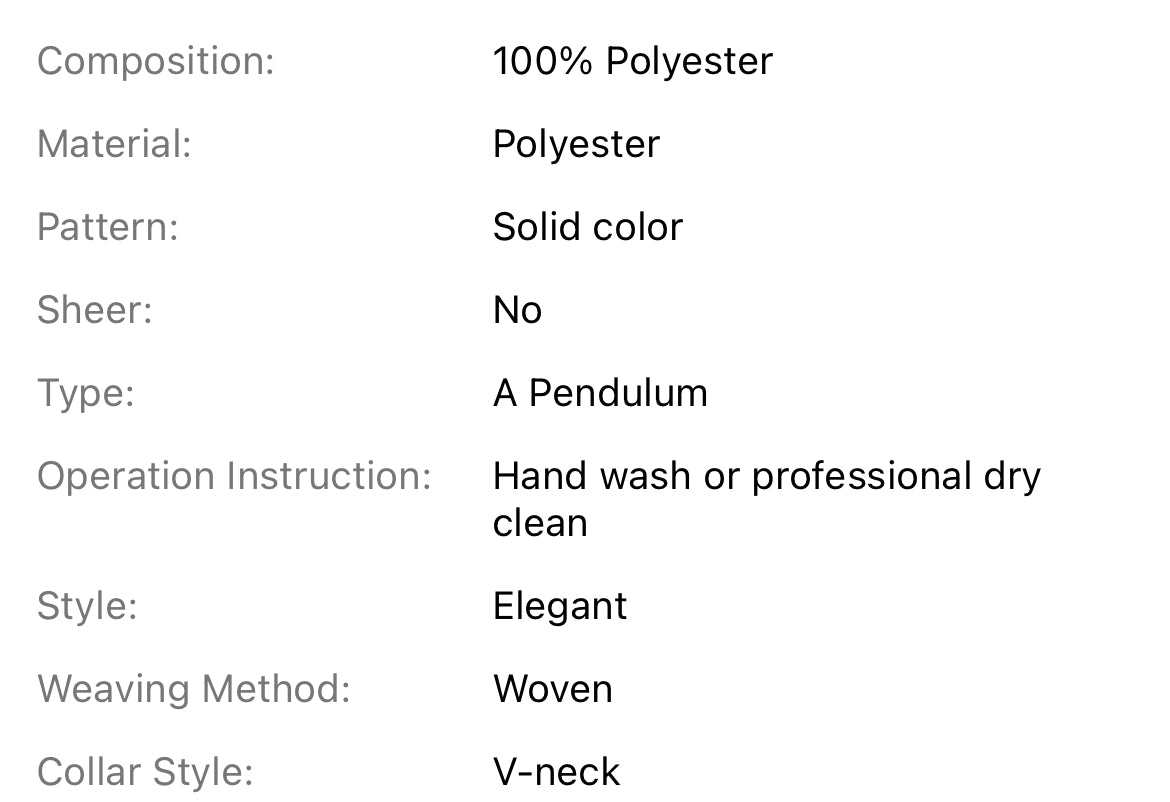Select the Solid color value
1170x802 pixels.
click(587, 228)
